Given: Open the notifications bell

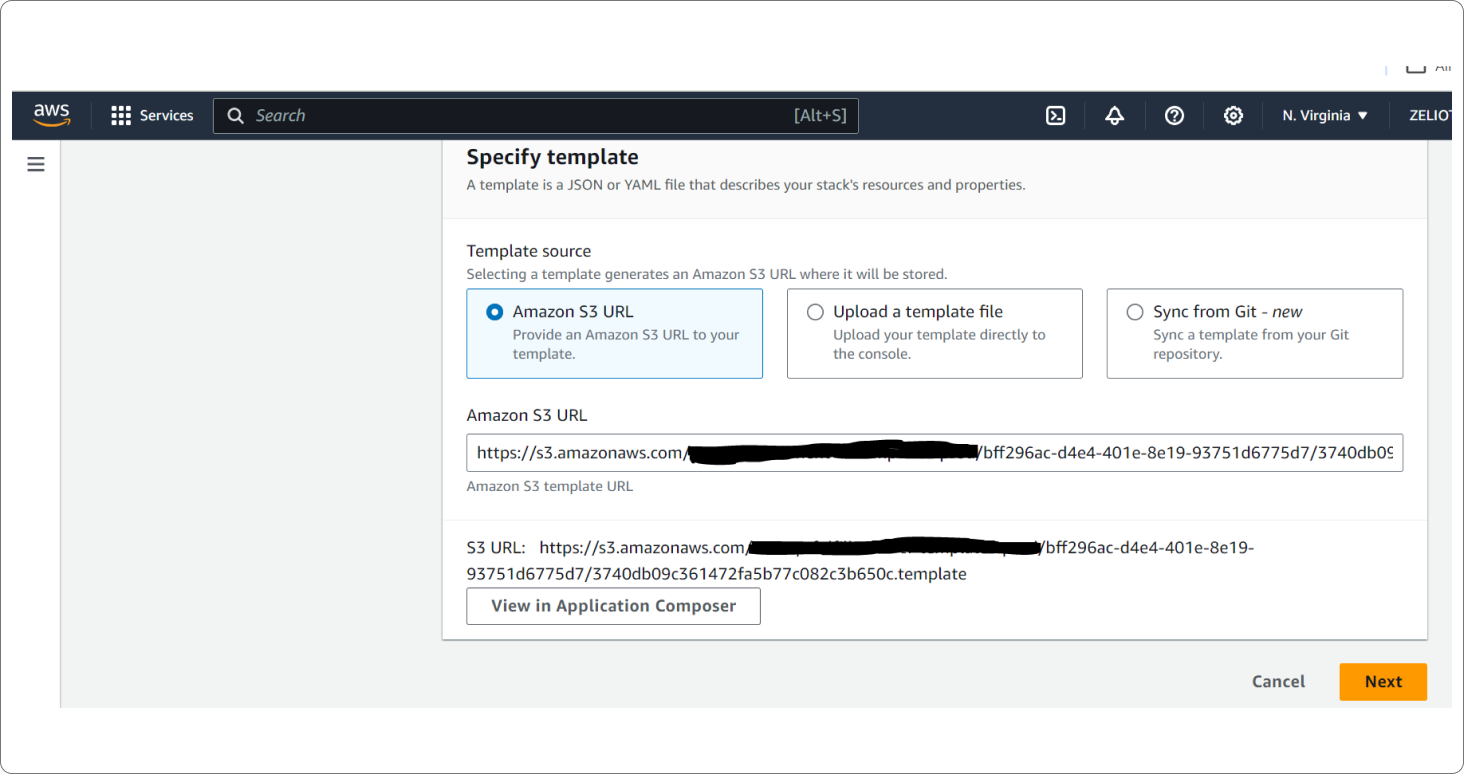Looking at the screenshot, I should click(1114, 116).
